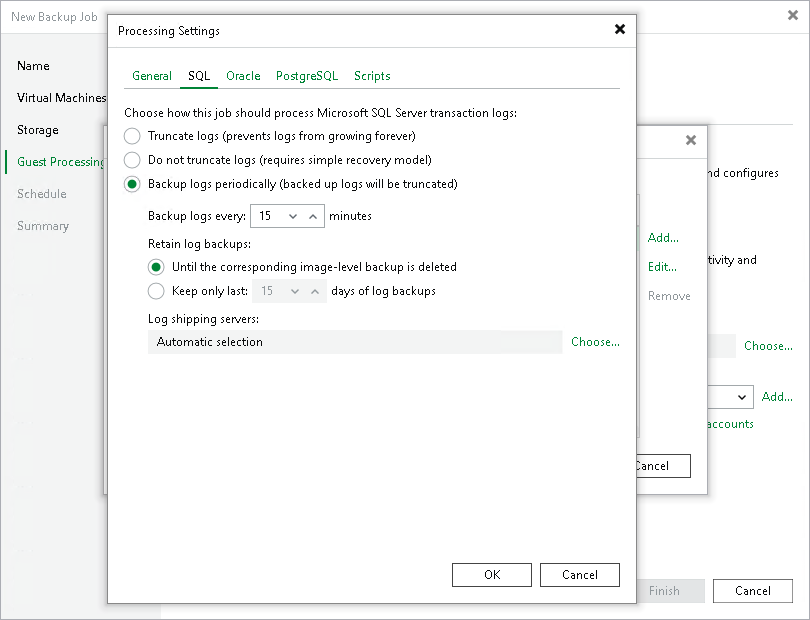Increase backup logs interval with up arrow

pos(313,216)
